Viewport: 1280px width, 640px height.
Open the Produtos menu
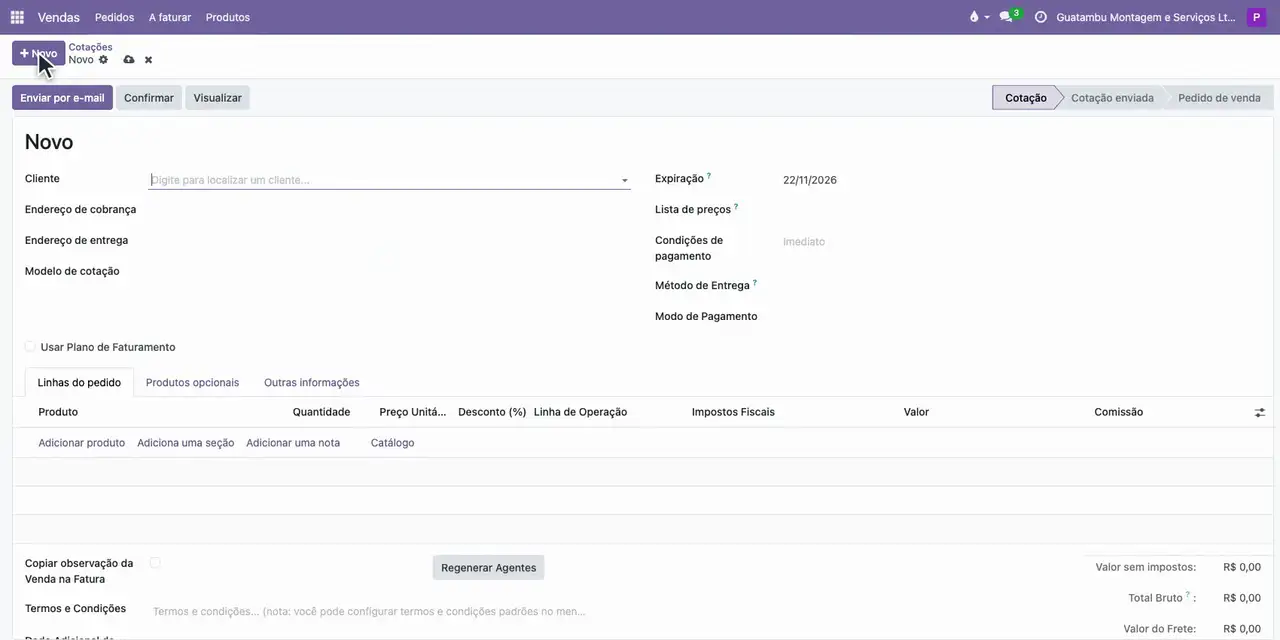(x=228, y=17)
